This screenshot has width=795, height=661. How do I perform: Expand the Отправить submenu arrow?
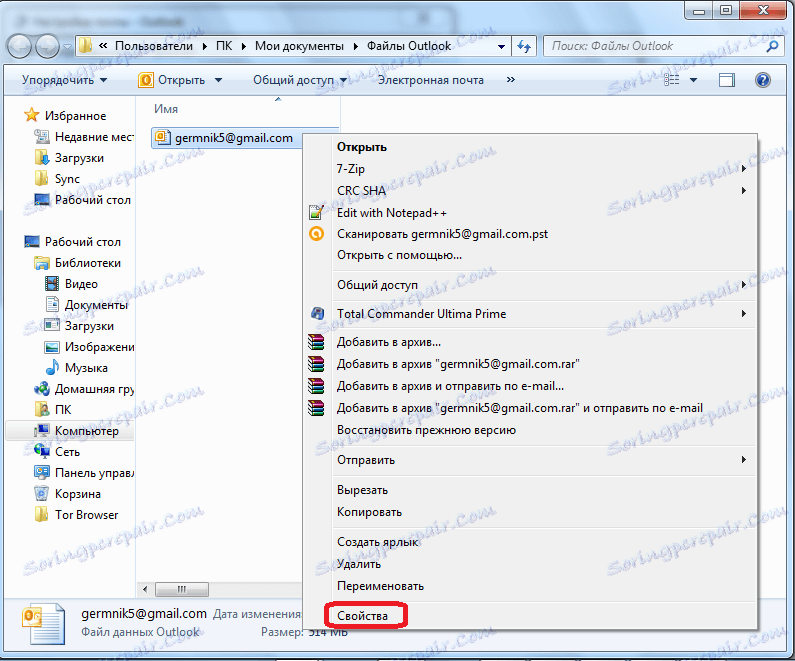[x=744, y=460]
